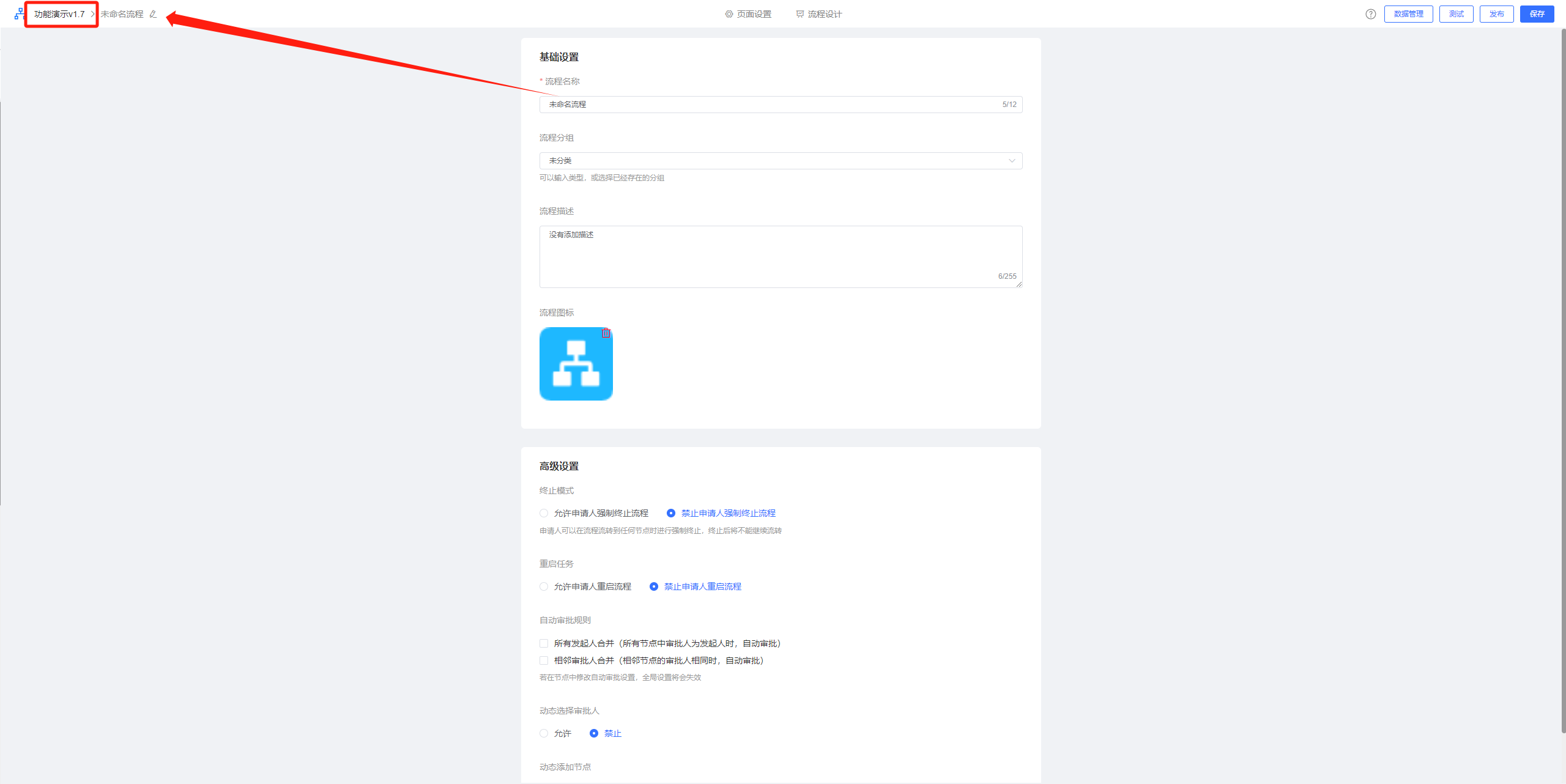Click into the 流程描述 text area
1566x784 pixels.
[781, 257]
